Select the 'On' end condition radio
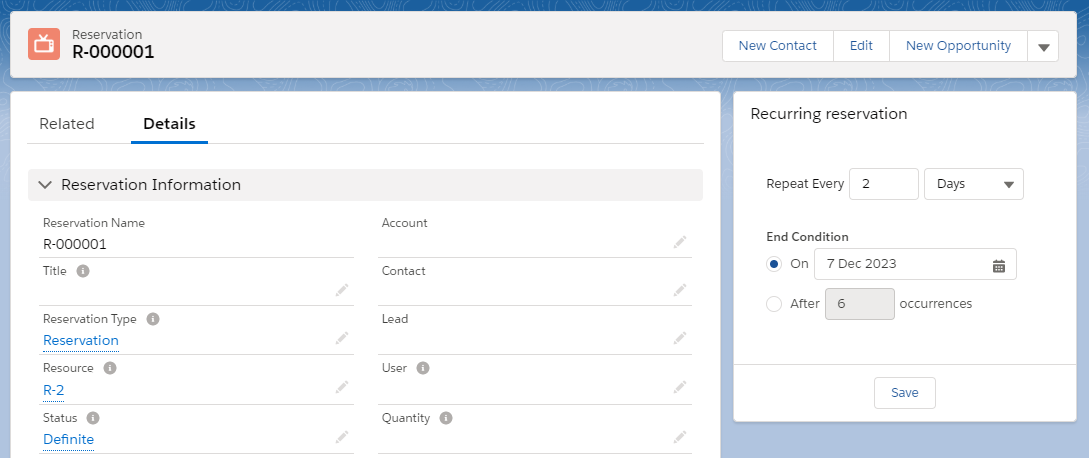1089x458 pixels. tap(774, 264)
